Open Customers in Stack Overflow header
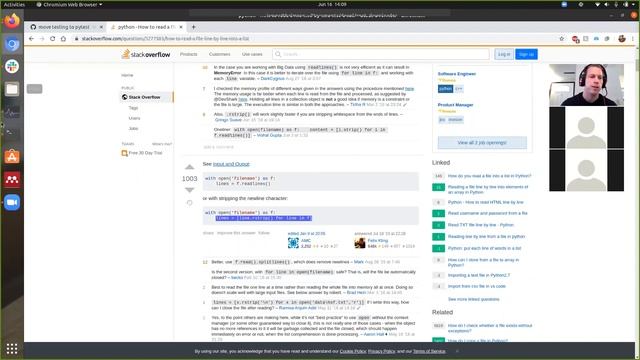The height and width of the screenshot is (360, 640). (220, 54)
